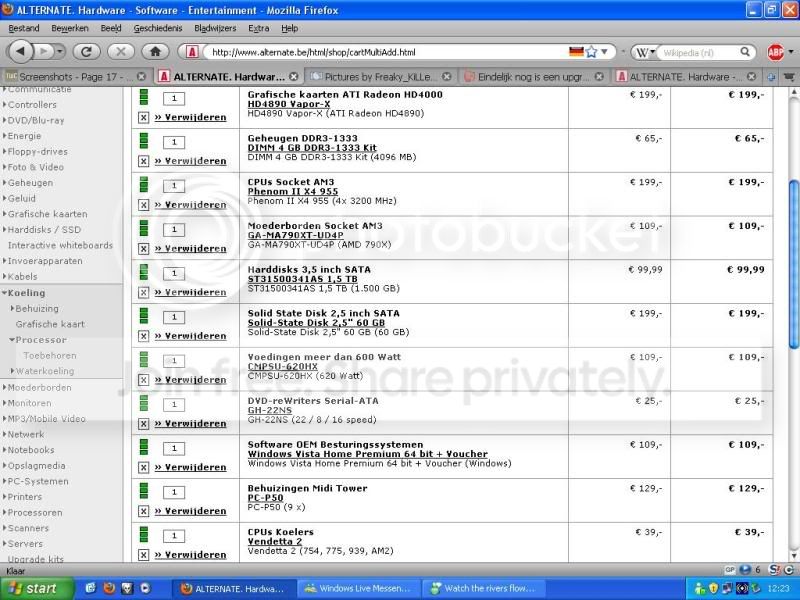Click the green availability icon for PC-P50

143,491
